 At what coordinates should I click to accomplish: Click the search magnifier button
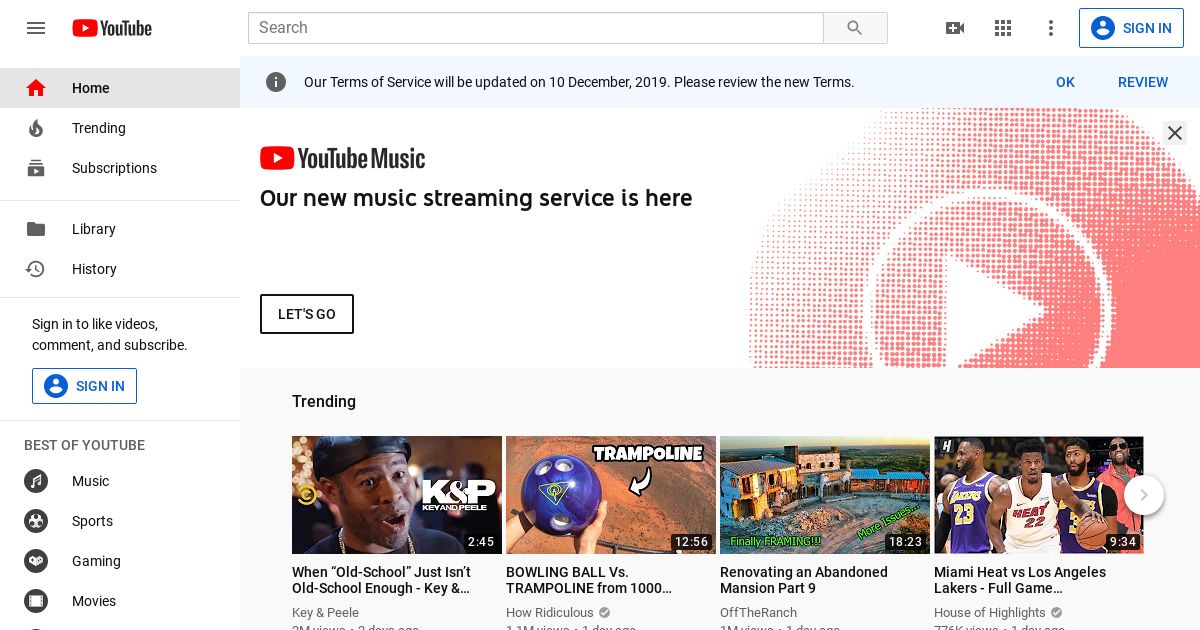coord(855,28)
